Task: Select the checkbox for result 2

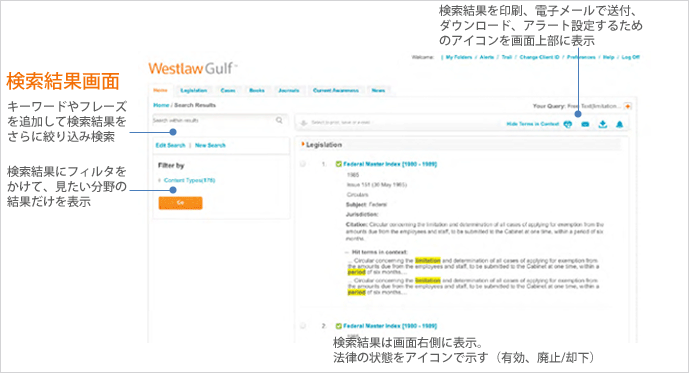Action: pos(303,326)
